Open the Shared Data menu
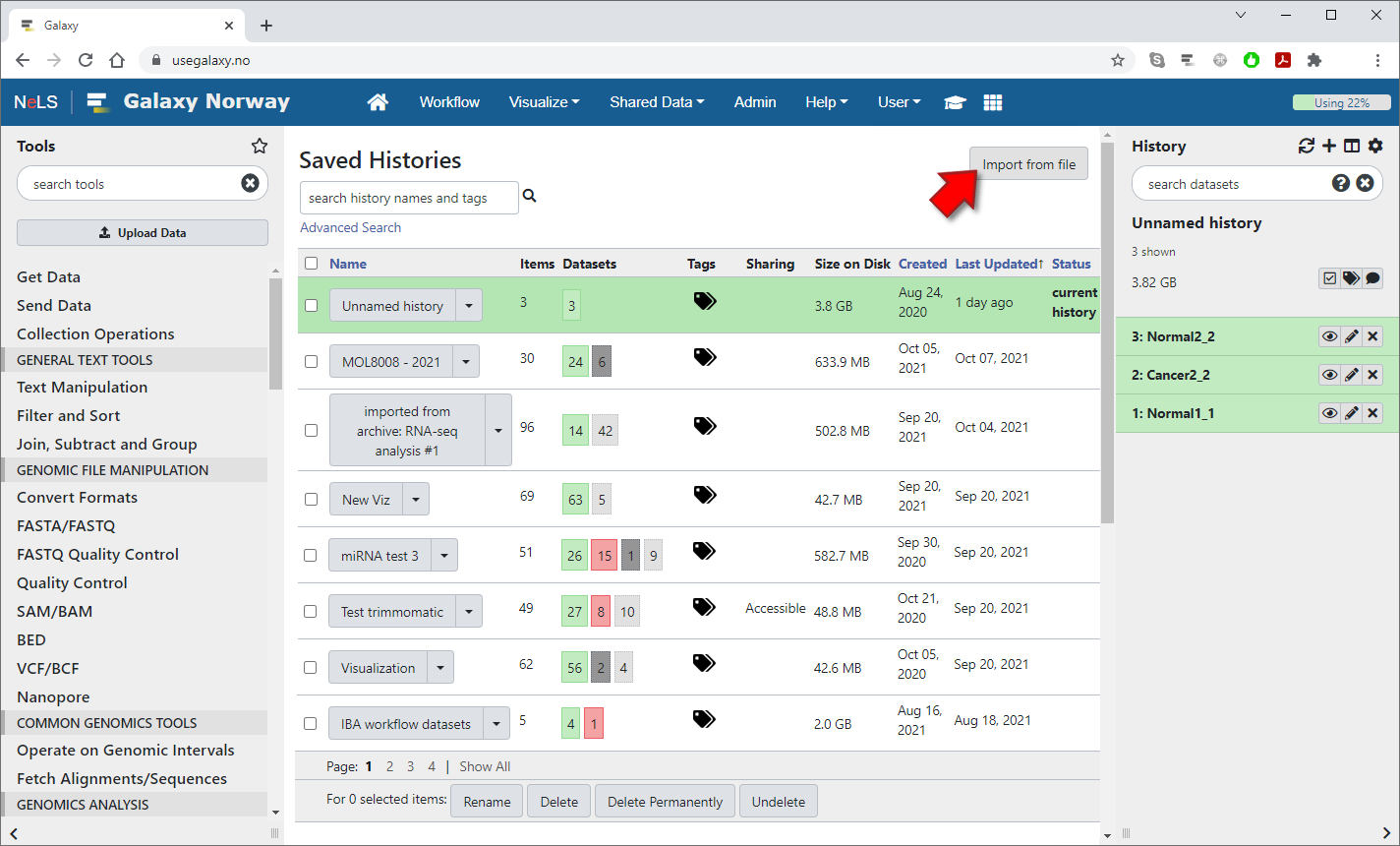Image resolution: width=1400 pixels, height=846 pixels. pyautogui.click(x=656, y=102)
